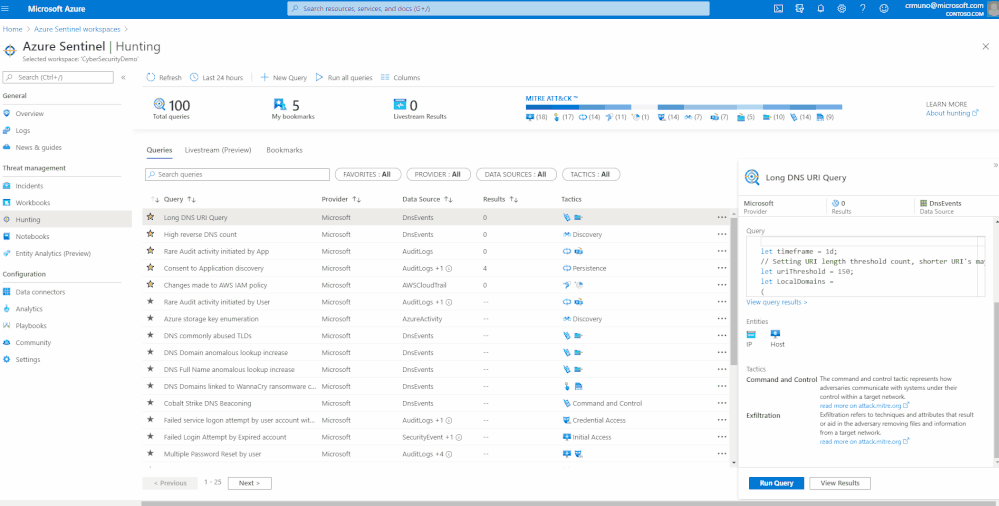Click the MITRE ATT&CK tactics color bar

pyautogui.click(x=684, y=107)
